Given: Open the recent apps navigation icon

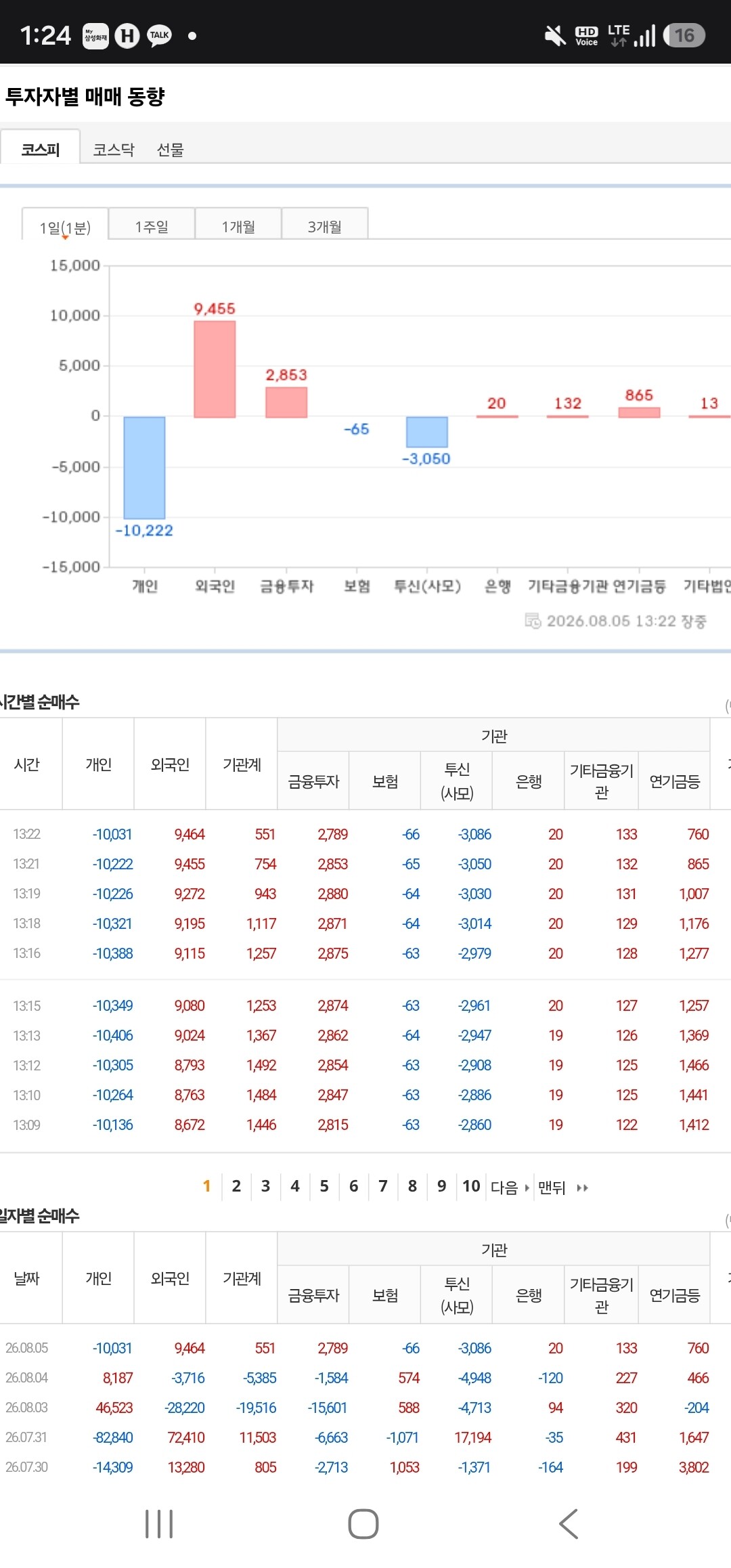Looking at the screenshot, I should click(159, 1524).
